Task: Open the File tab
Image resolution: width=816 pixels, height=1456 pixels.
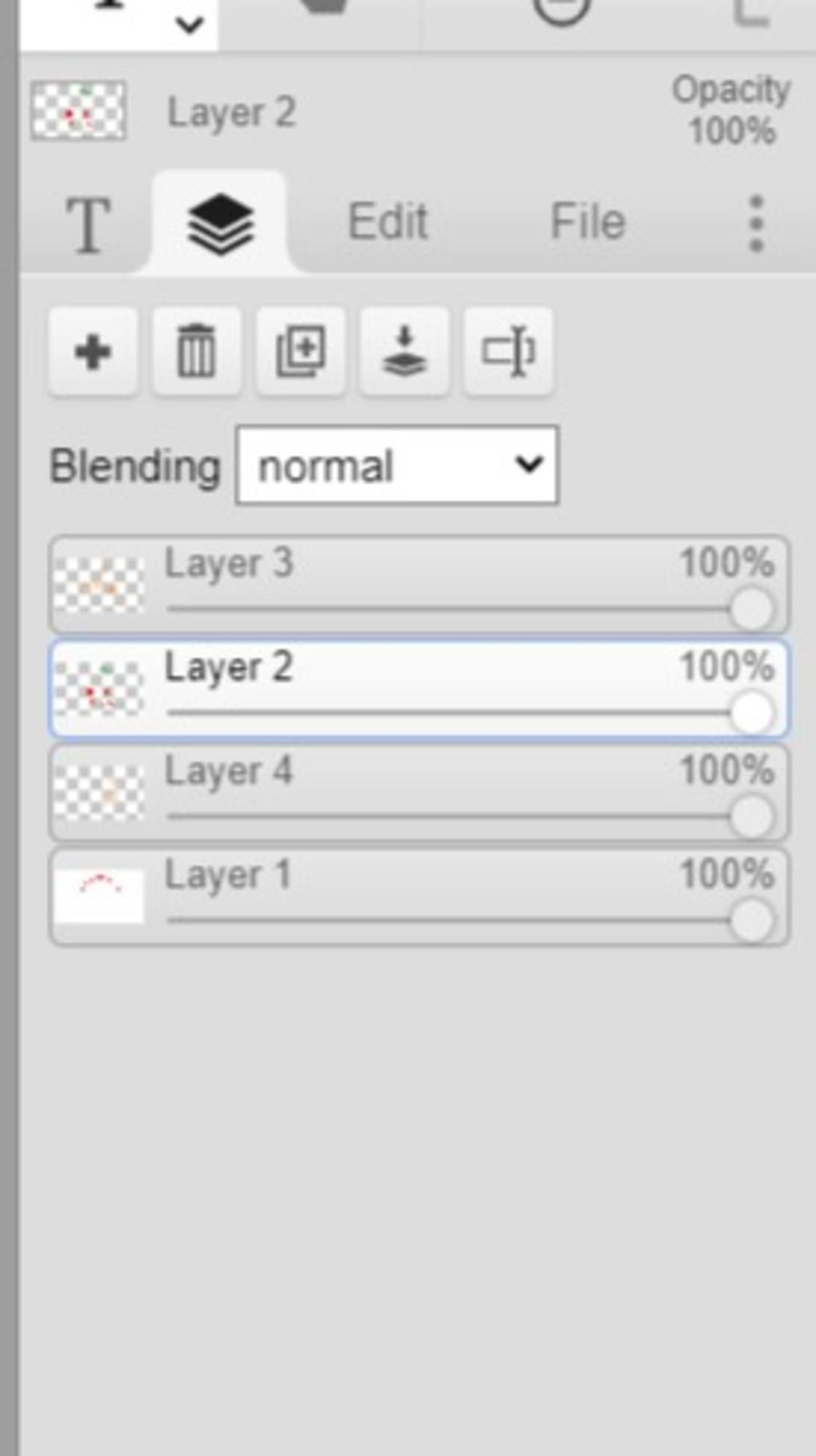Action: [x=588, y=221]
